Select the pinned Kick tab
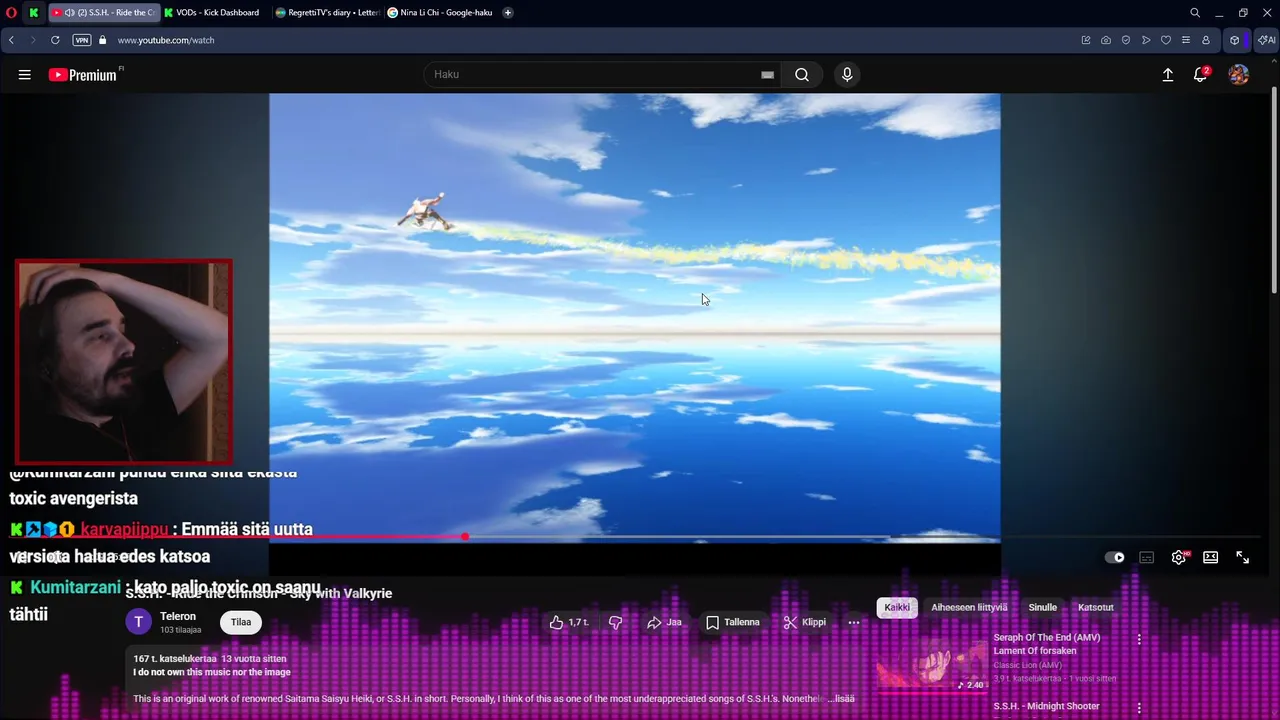The image size is (1280, 720). [34, 13]
